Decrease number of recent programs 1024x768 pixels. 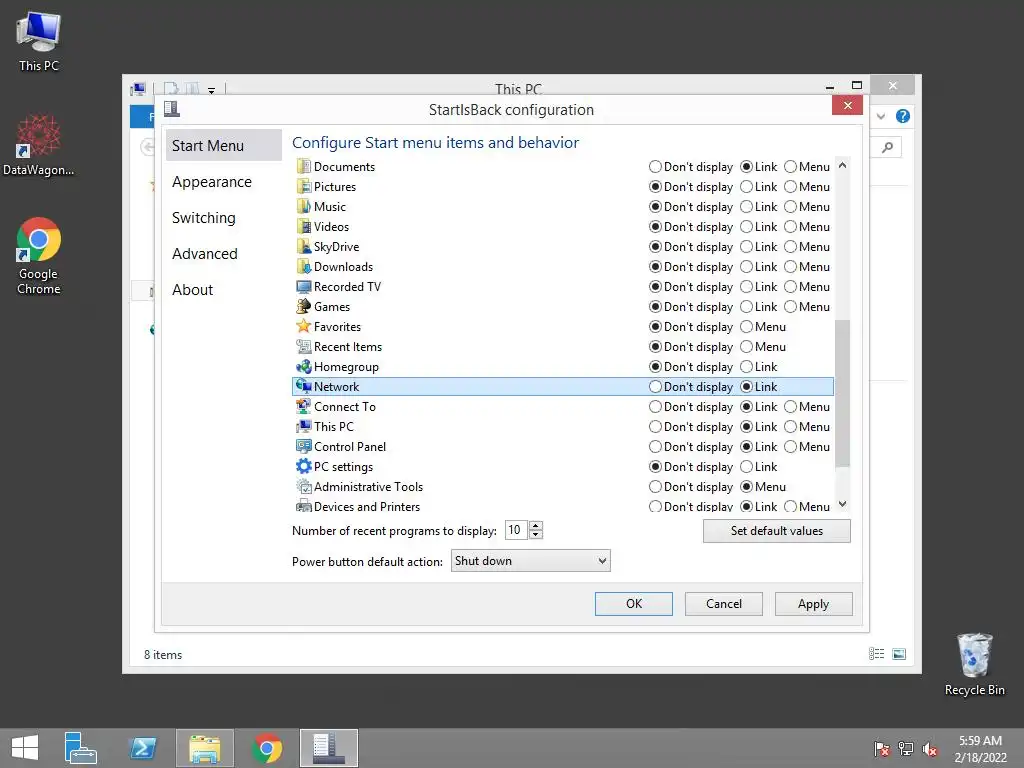pyautogui.click(x=536, y=534)
